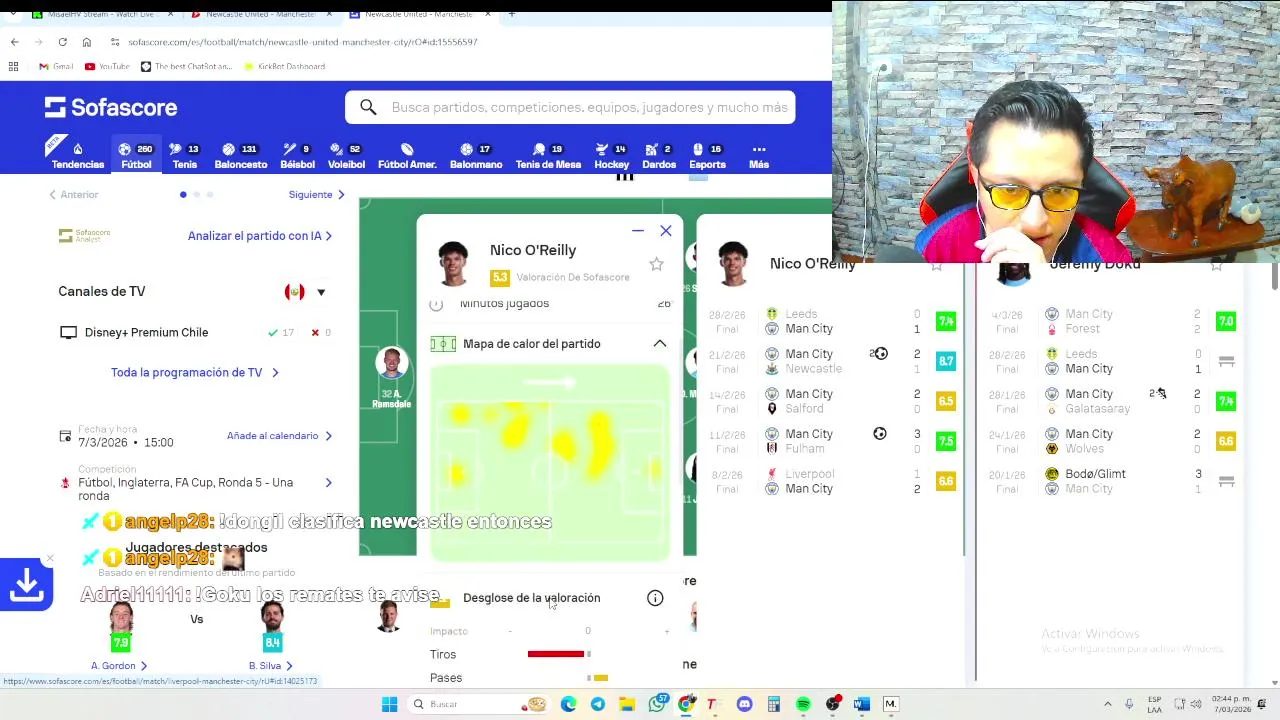Viewport: 1280px width, 720px height.
Task: Open Telegram from the taskbar
Action: tap(598, 704)
